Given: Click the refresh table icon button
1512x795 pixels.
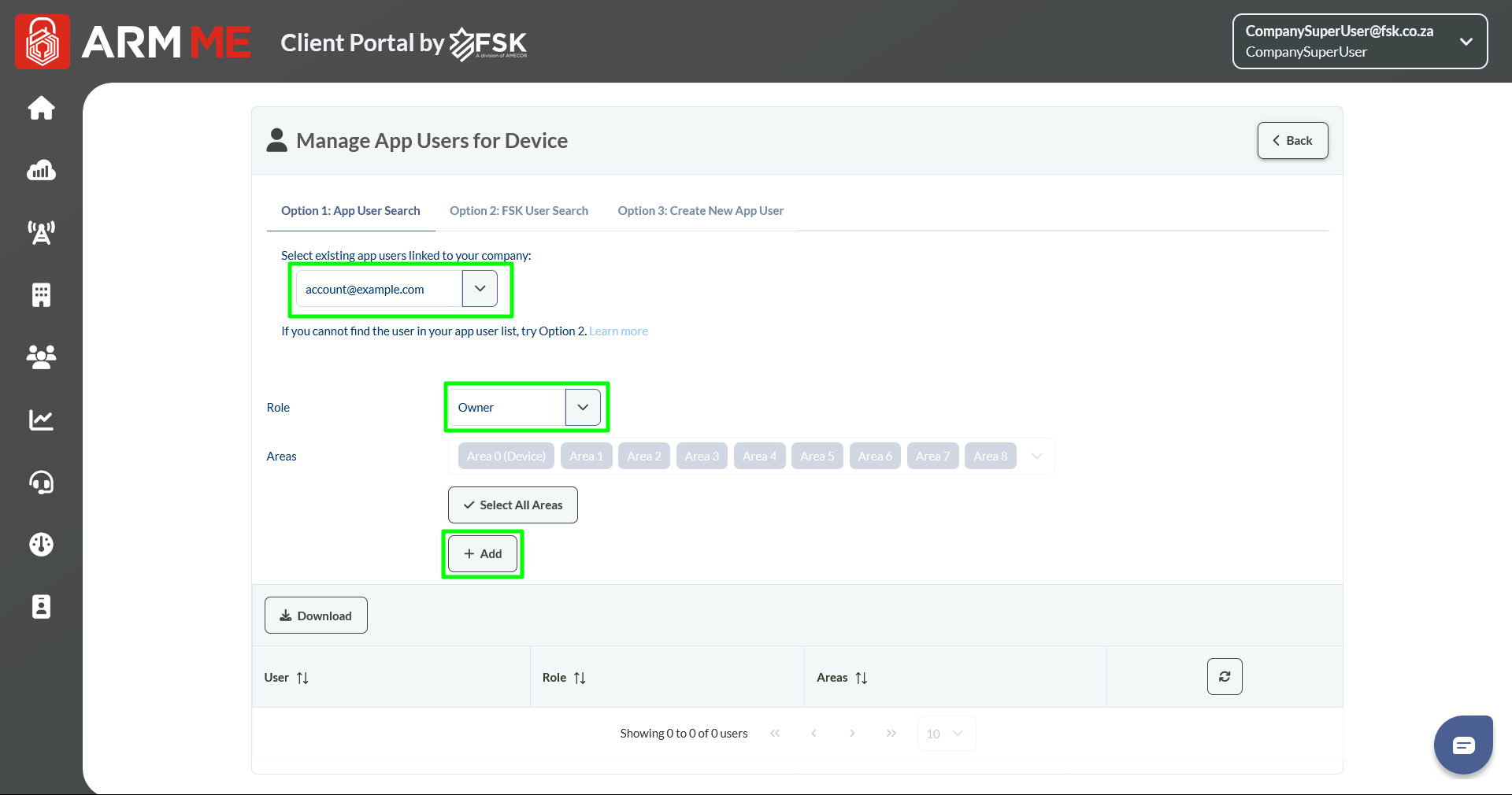Looking at the screenshot, I should coord(1225,677).
